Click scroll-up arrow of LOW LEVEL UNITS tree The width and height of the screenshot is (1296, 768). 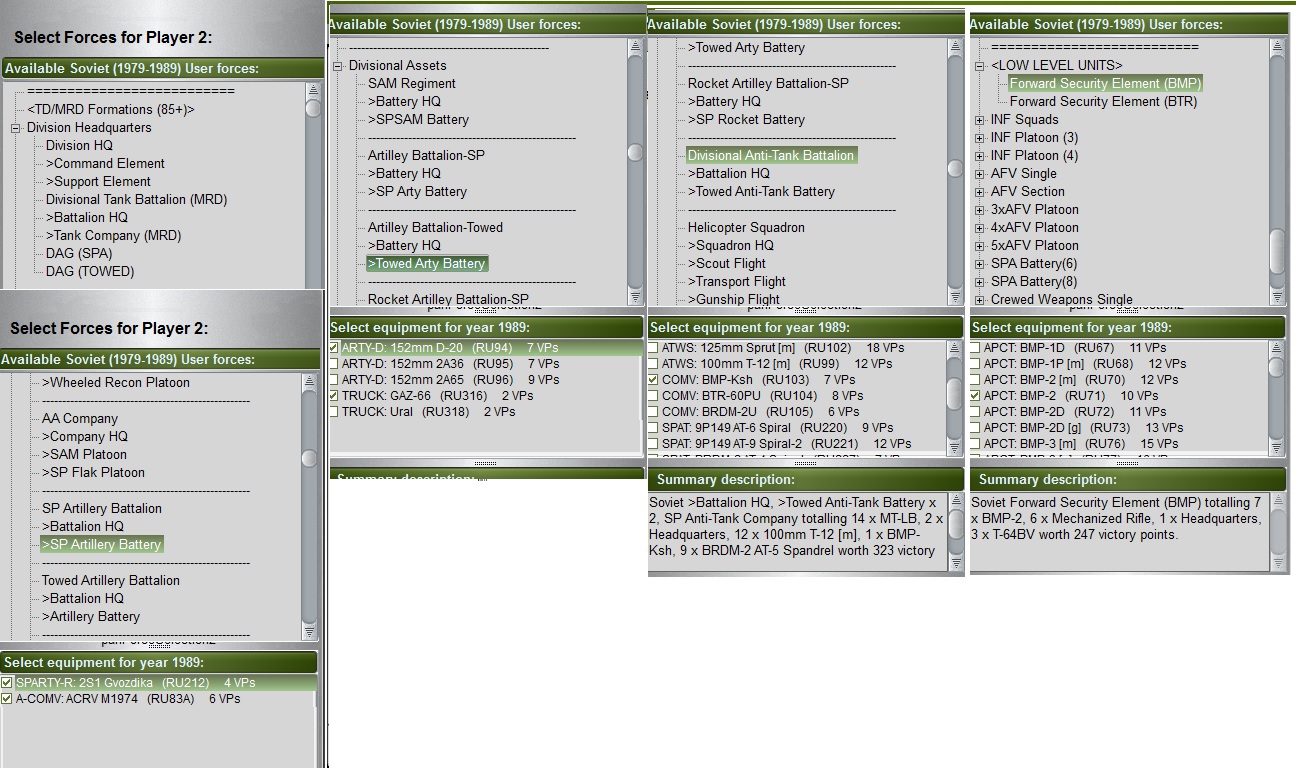(x=1277, y=47)
